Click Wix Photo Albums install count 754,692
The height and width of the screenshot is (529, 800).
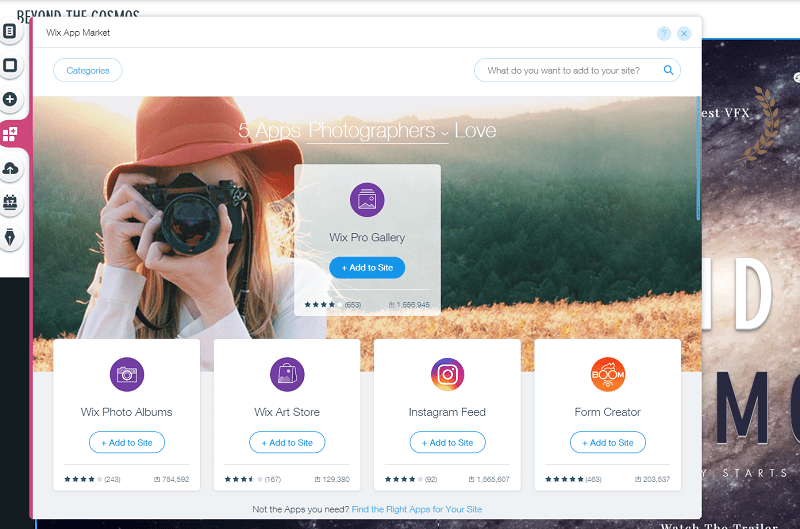click(171, 480)
